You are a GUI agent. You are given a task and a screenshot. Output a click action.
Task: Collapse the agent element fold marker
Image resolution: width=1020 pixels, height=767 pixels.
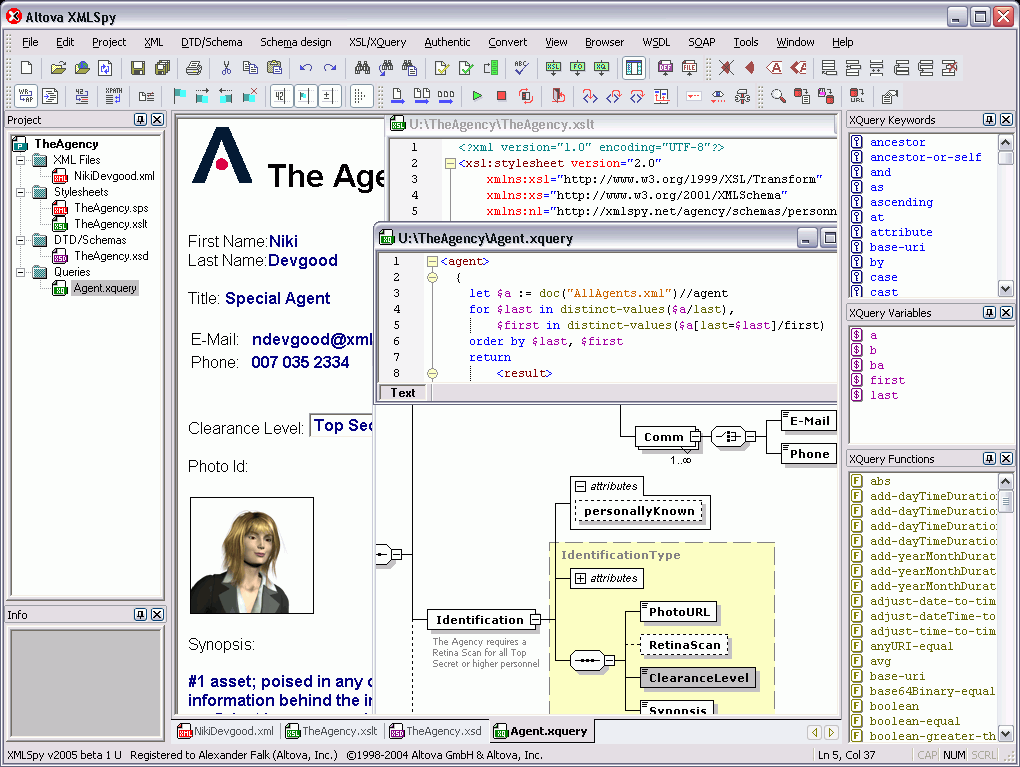(432, 261)
